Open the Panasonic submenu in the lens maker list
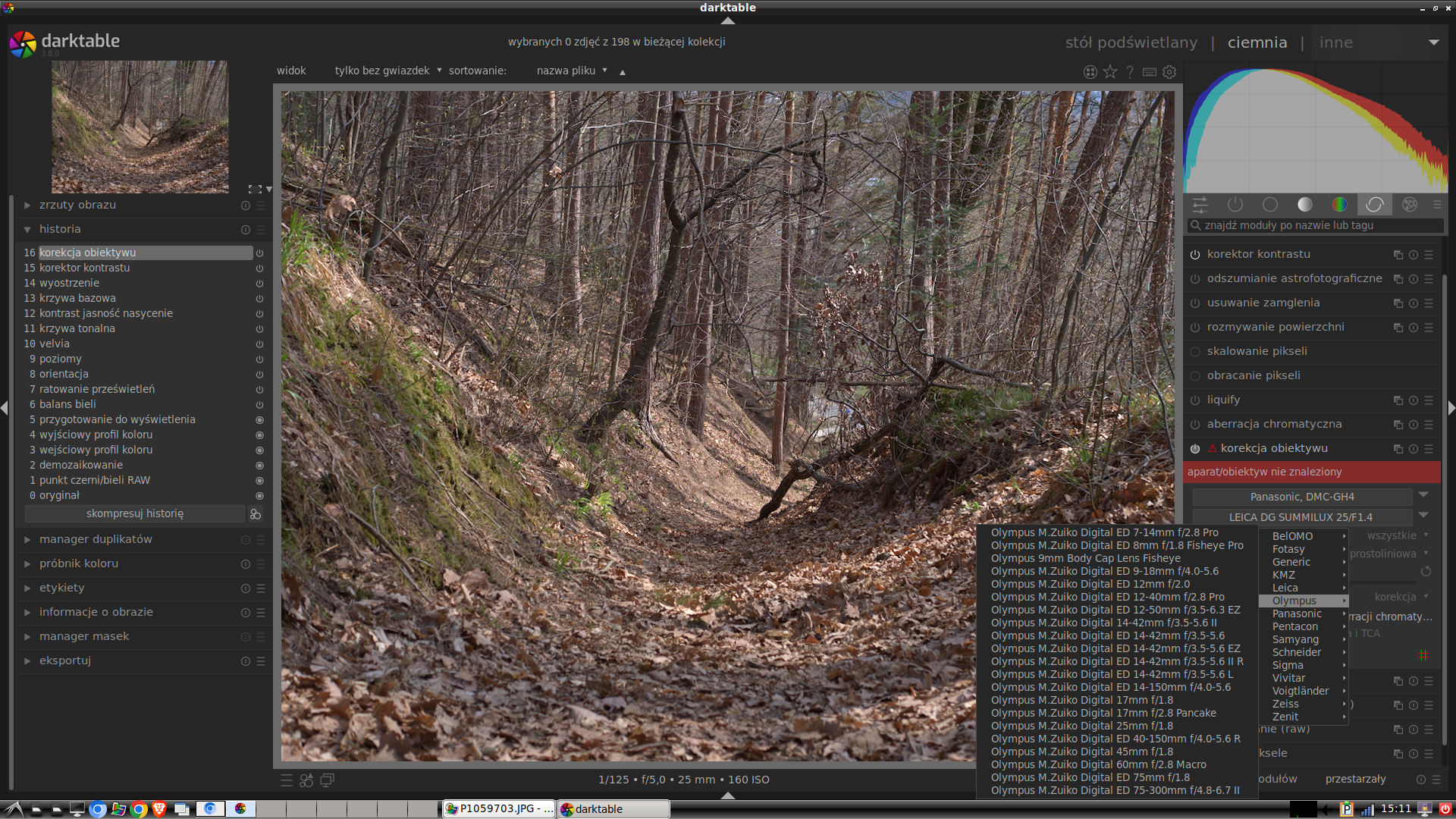The image size is (1456, 819). tap(1297, 613)
